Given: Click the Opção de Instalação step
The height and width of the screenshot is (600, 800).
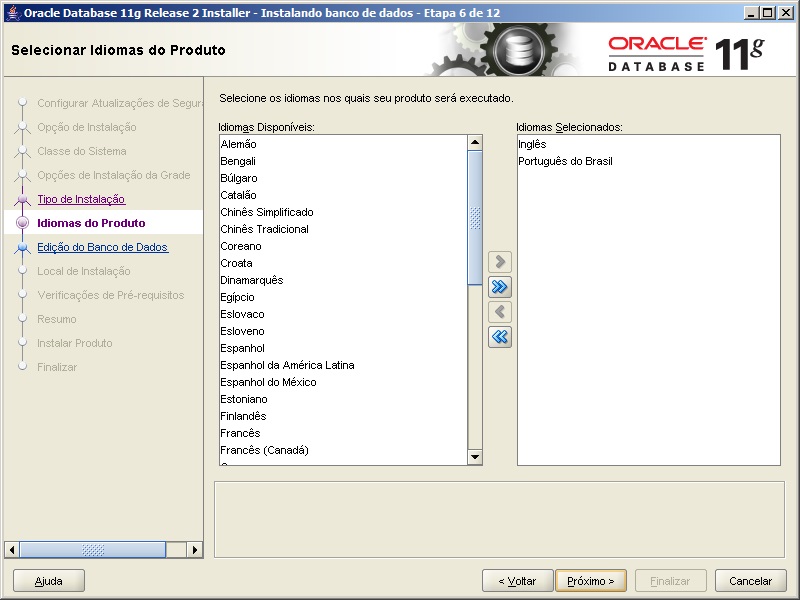Looking at the screenshot, I should tap(87, 127).
